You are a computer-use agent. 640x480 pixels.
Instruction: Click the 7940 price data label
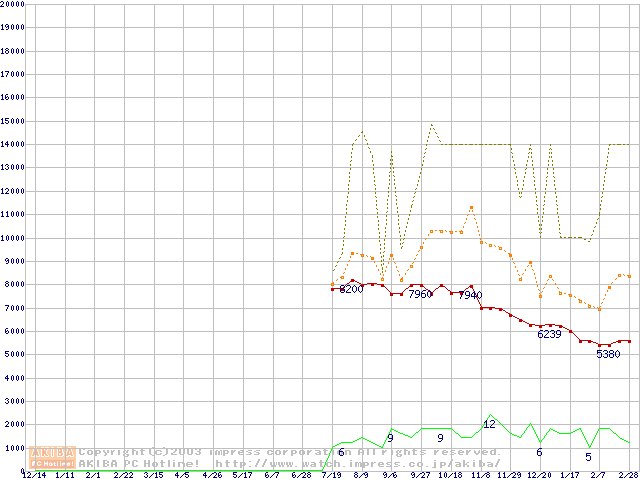pos(469,295)
